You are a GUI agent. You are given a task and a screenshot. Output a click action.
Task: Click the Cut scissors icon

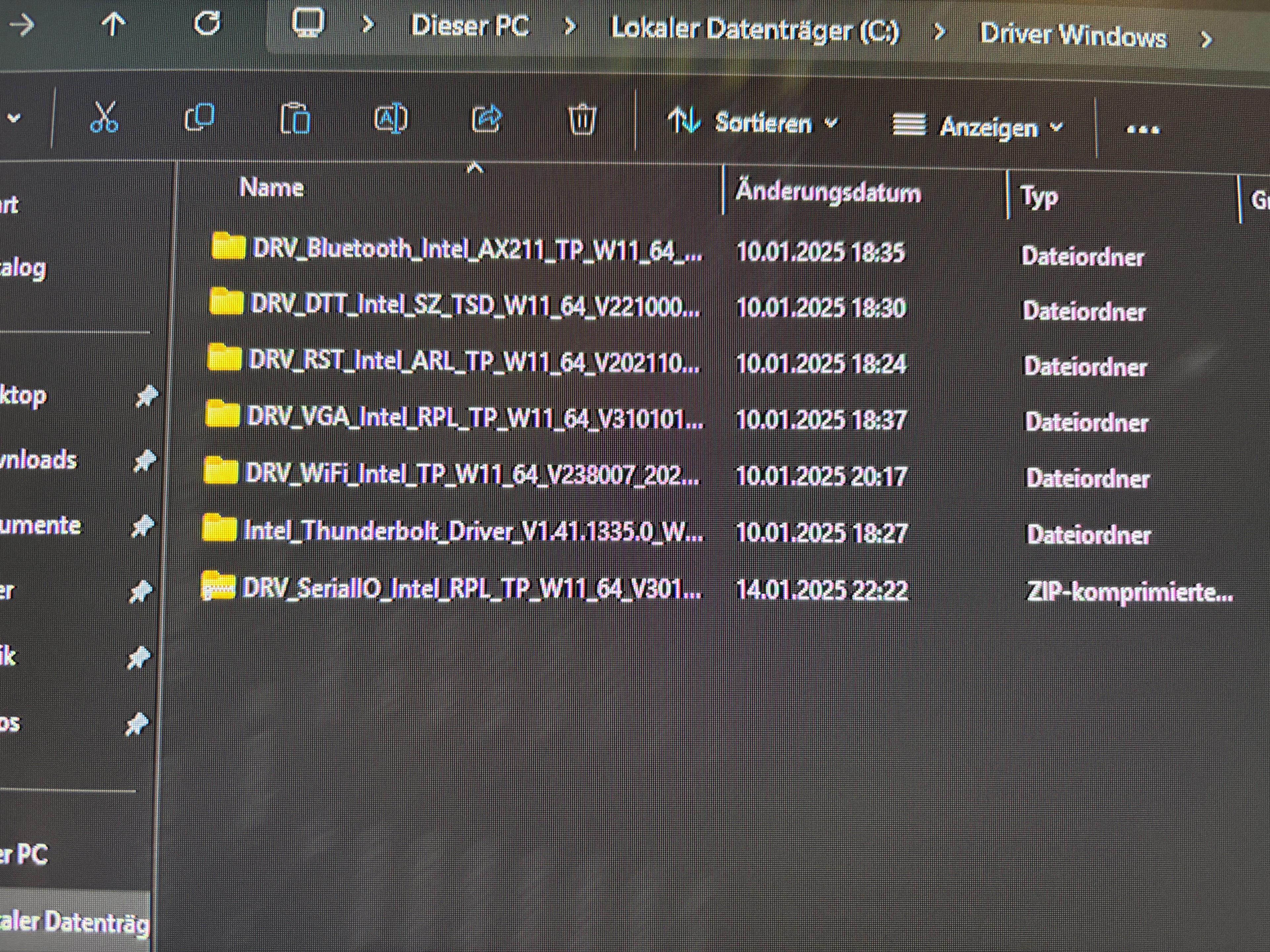click(x=105, y=117)
